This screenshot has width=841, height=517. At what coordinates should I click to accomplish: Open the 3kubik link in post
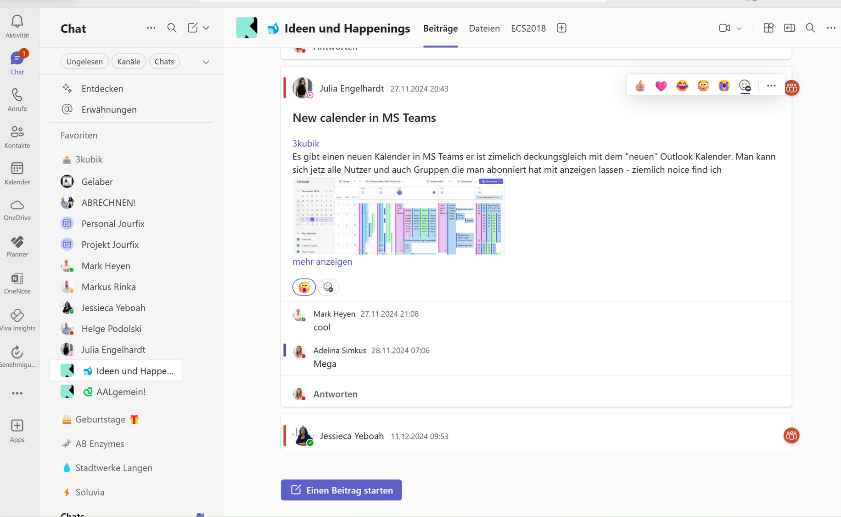[306, 143]
